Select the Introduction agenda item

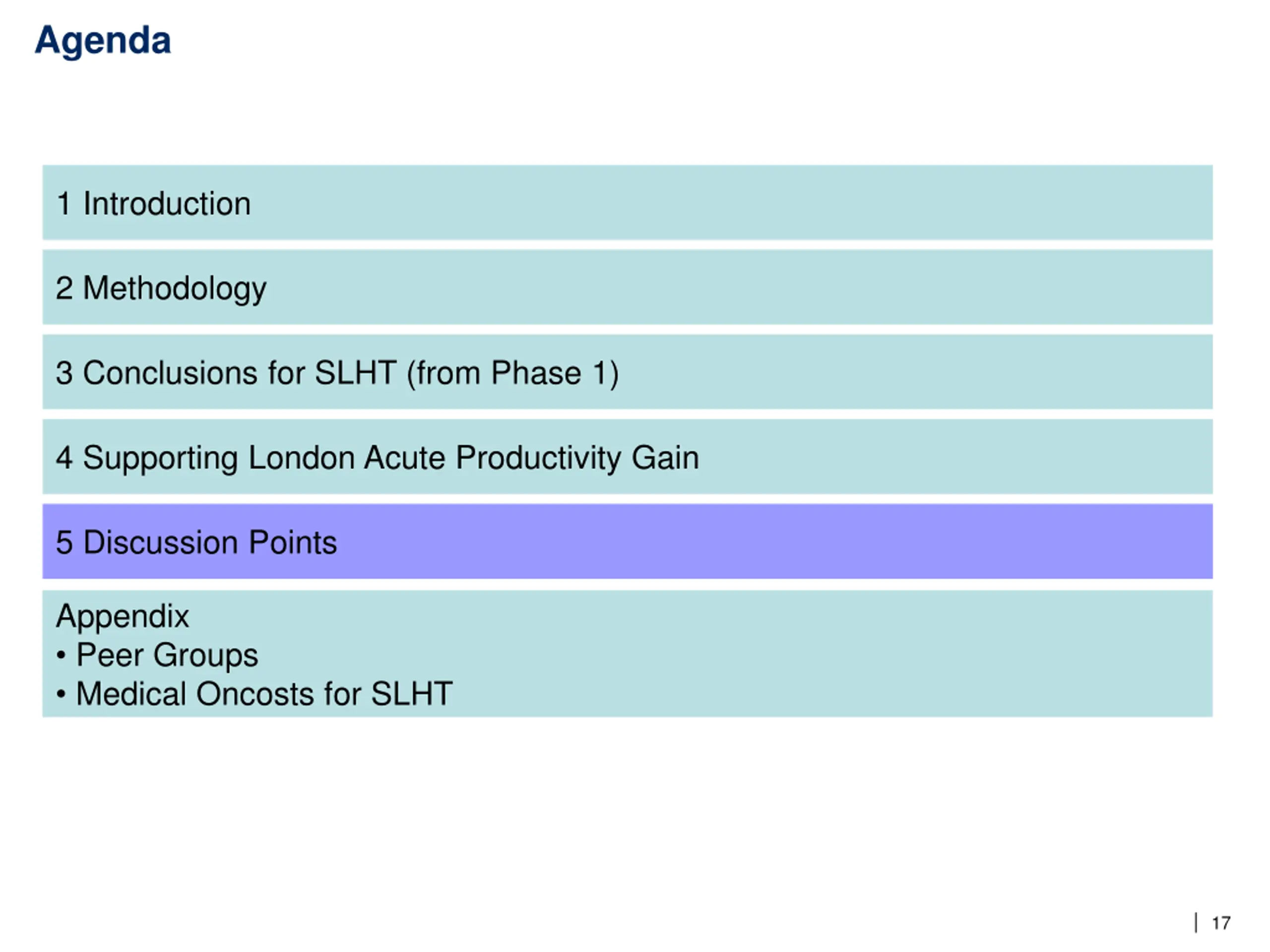(x=628, y=203)
